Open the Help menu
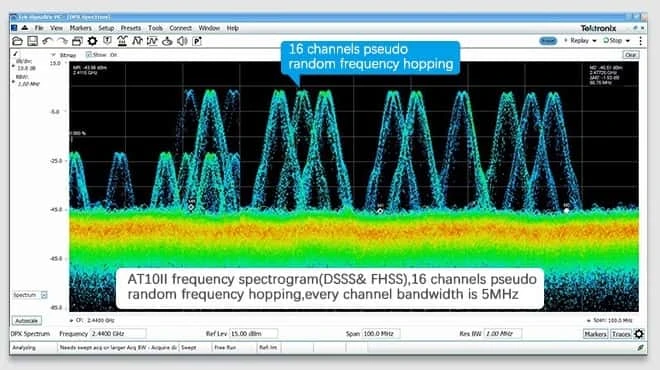The image size is (660, 370). [233, 28]
